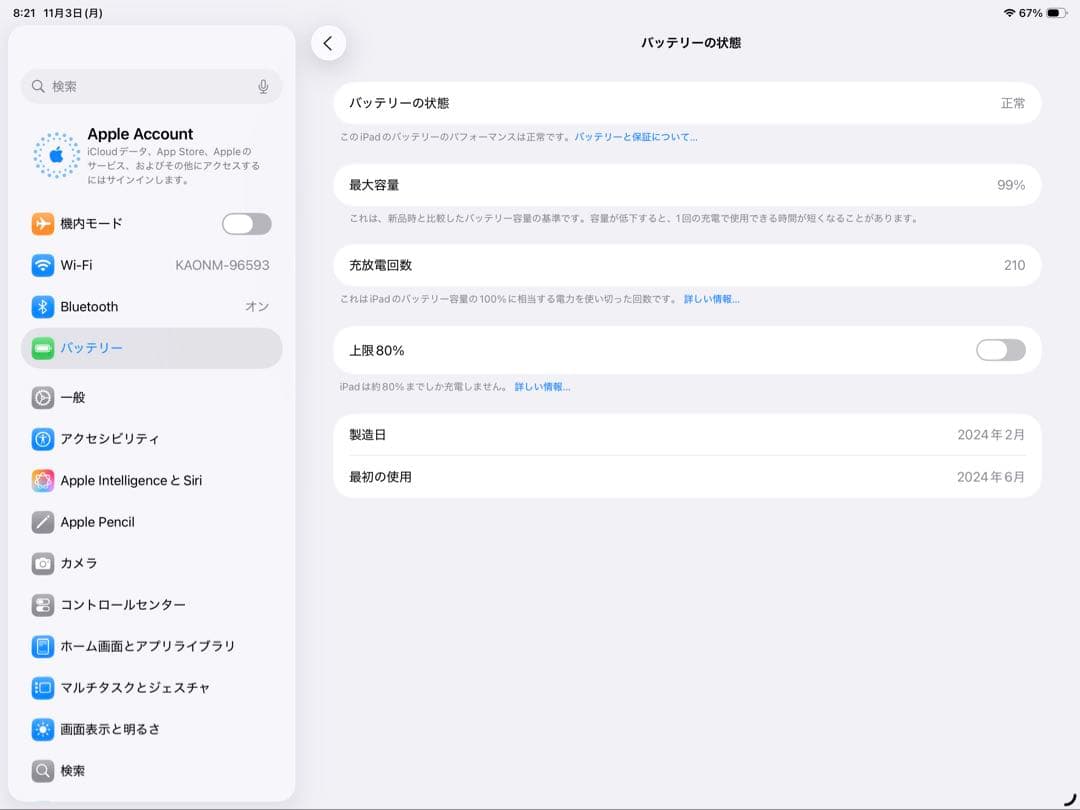This screenshot has height=810, width=1080.
Task: Select the アクセシビリティ settings icon
Action: click(x=42, y=439)
